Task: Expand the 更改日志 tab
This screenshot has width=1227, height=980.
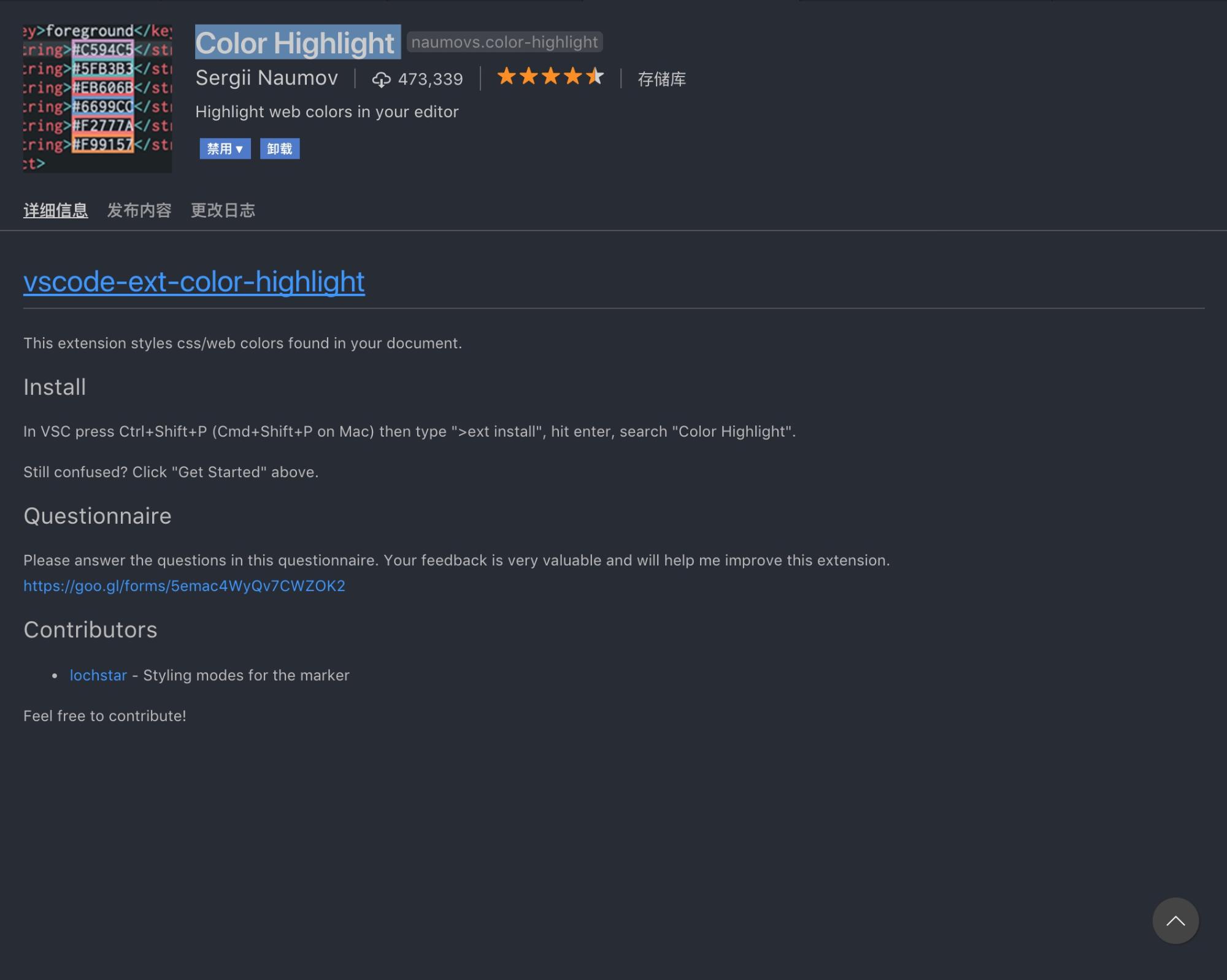Action: (223, 209)
